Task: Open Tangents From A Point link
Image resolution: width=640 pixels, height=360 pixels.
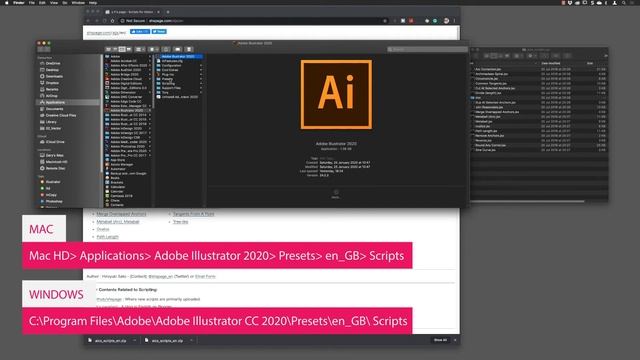Action: coord(193,214)
